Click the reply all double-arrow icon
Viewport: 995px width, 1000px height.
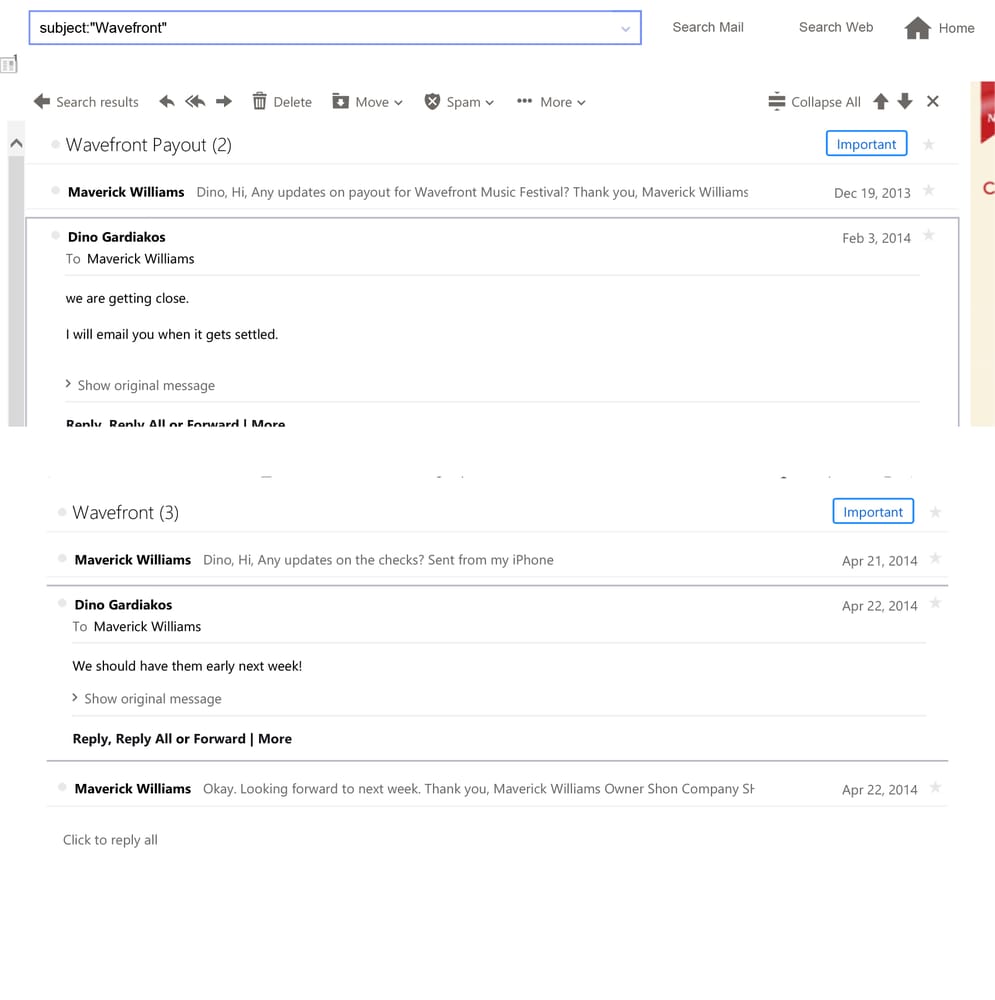point(195,102)
